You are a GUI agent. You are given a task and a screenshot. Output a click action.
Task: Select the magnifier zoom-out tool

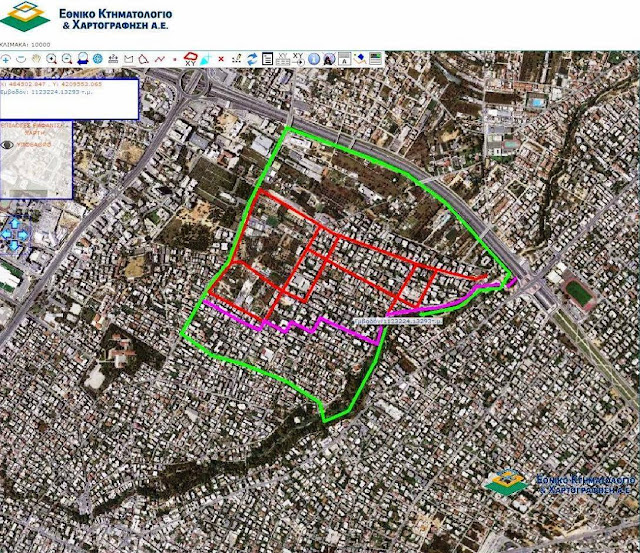tap(67, 59)
